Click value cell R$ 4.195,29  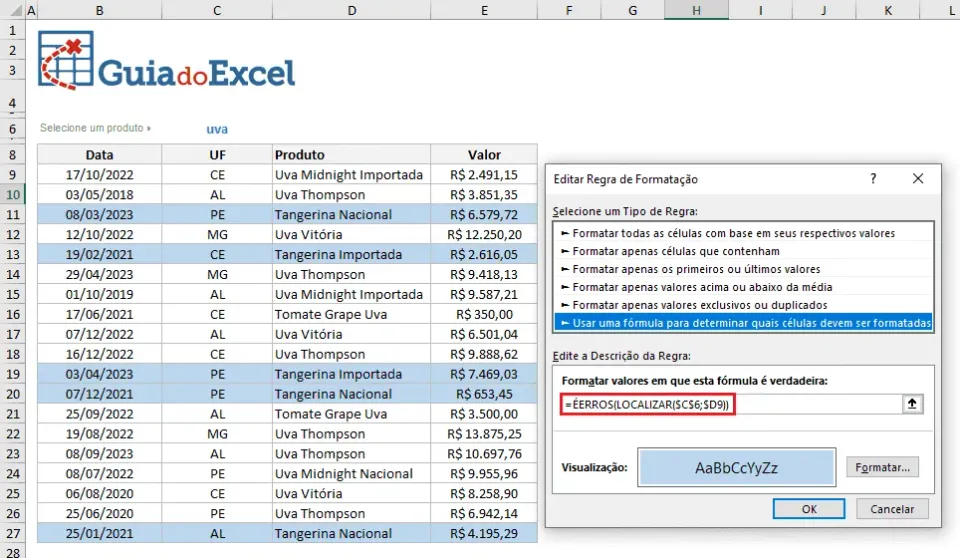(484, 533)
